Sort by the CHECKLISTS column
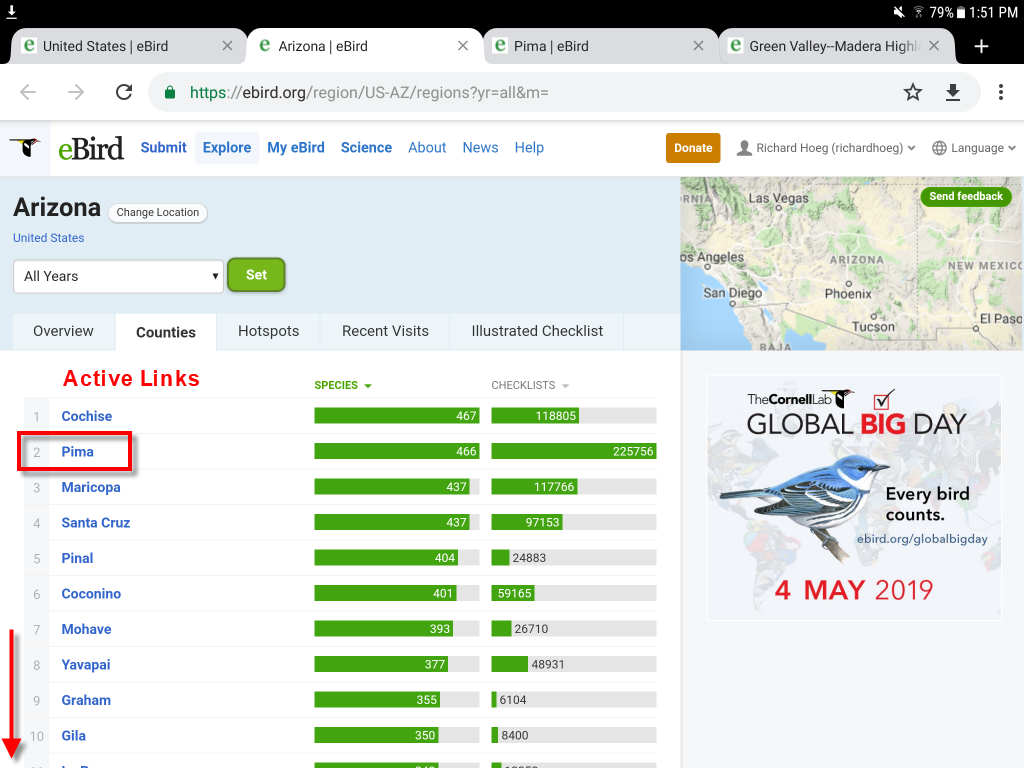 (x=530, y=385)
